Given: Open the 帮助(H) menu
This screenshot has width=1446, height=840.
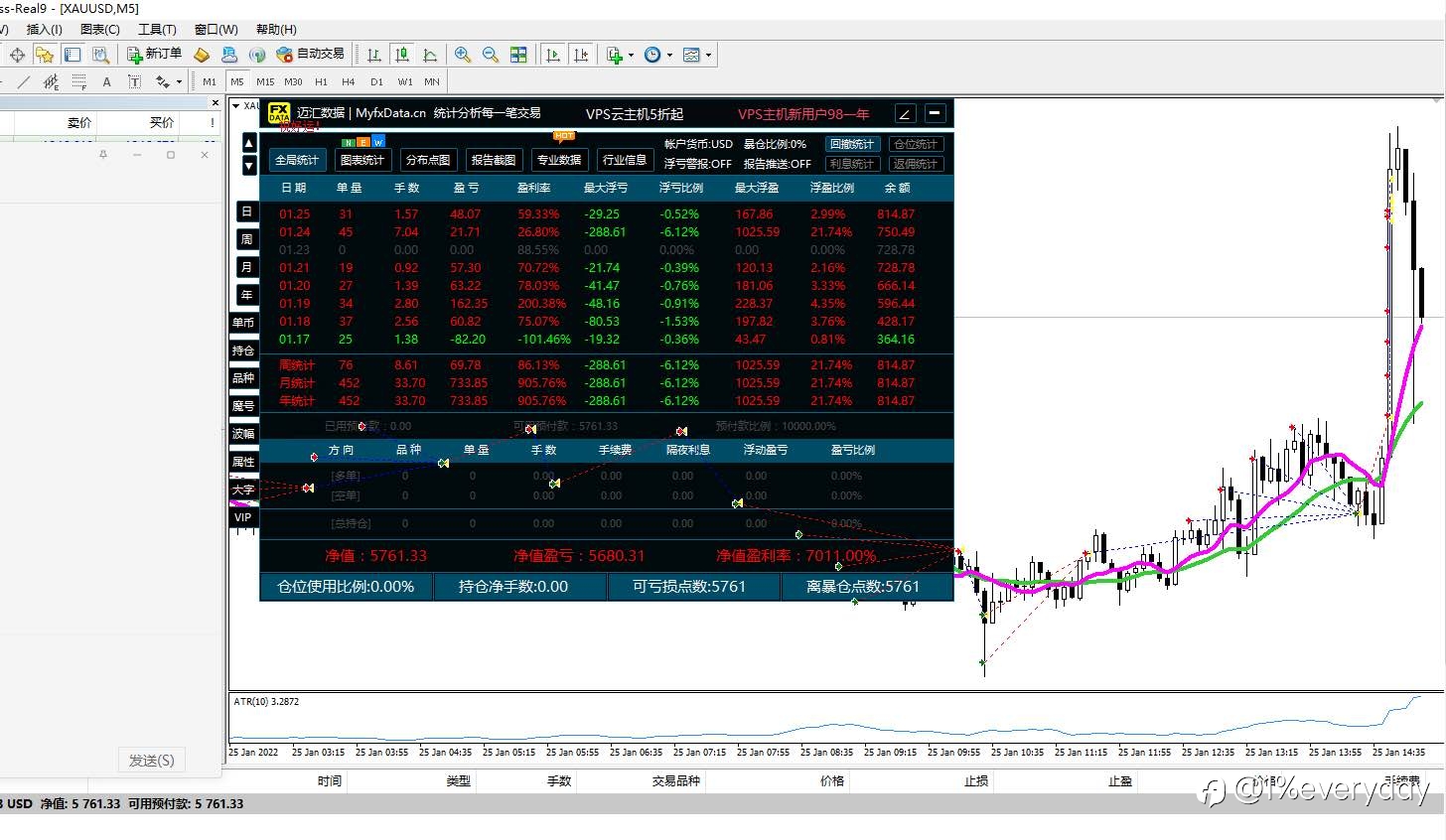Looking at the screenshot, I should pos(276,29).
